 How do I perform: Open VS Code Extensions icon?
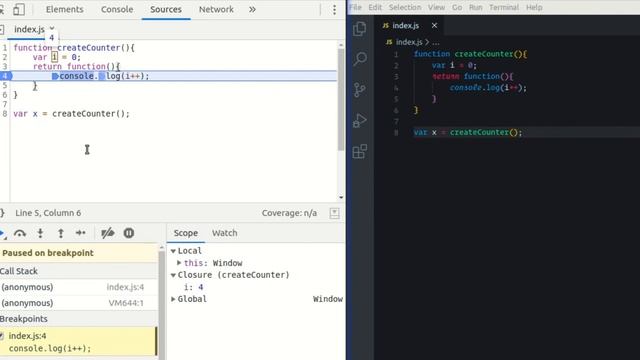[x=360, y=151]
